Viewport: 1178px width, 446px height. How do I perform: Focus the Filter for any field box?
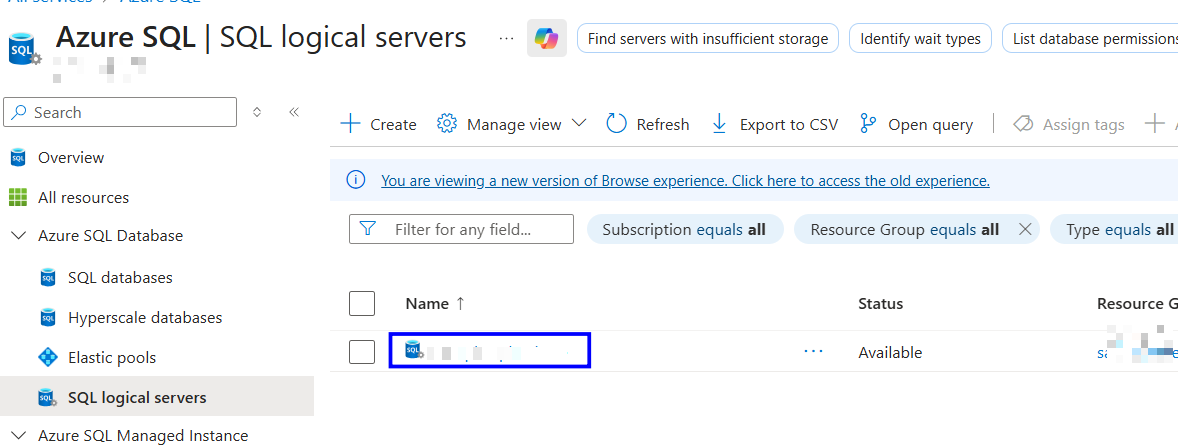point(461,229)
